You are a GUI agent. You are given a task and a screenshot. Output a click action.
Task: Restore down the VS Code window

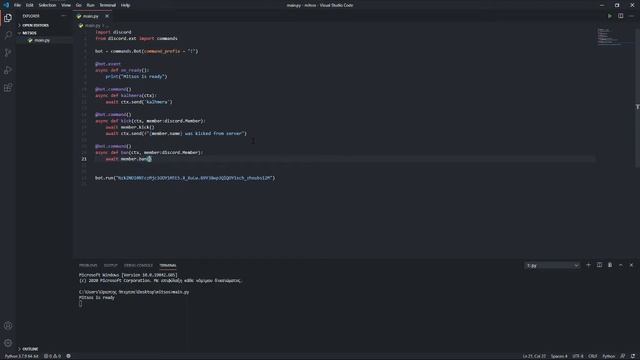(617, 5)
